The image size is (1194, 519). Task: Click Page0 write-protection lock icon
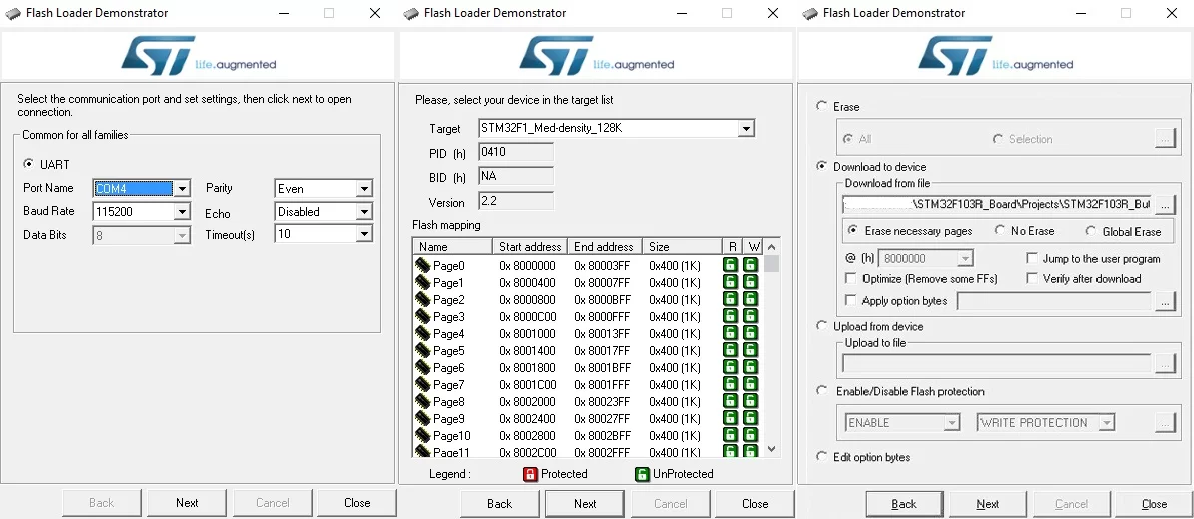tap(751, 266)
